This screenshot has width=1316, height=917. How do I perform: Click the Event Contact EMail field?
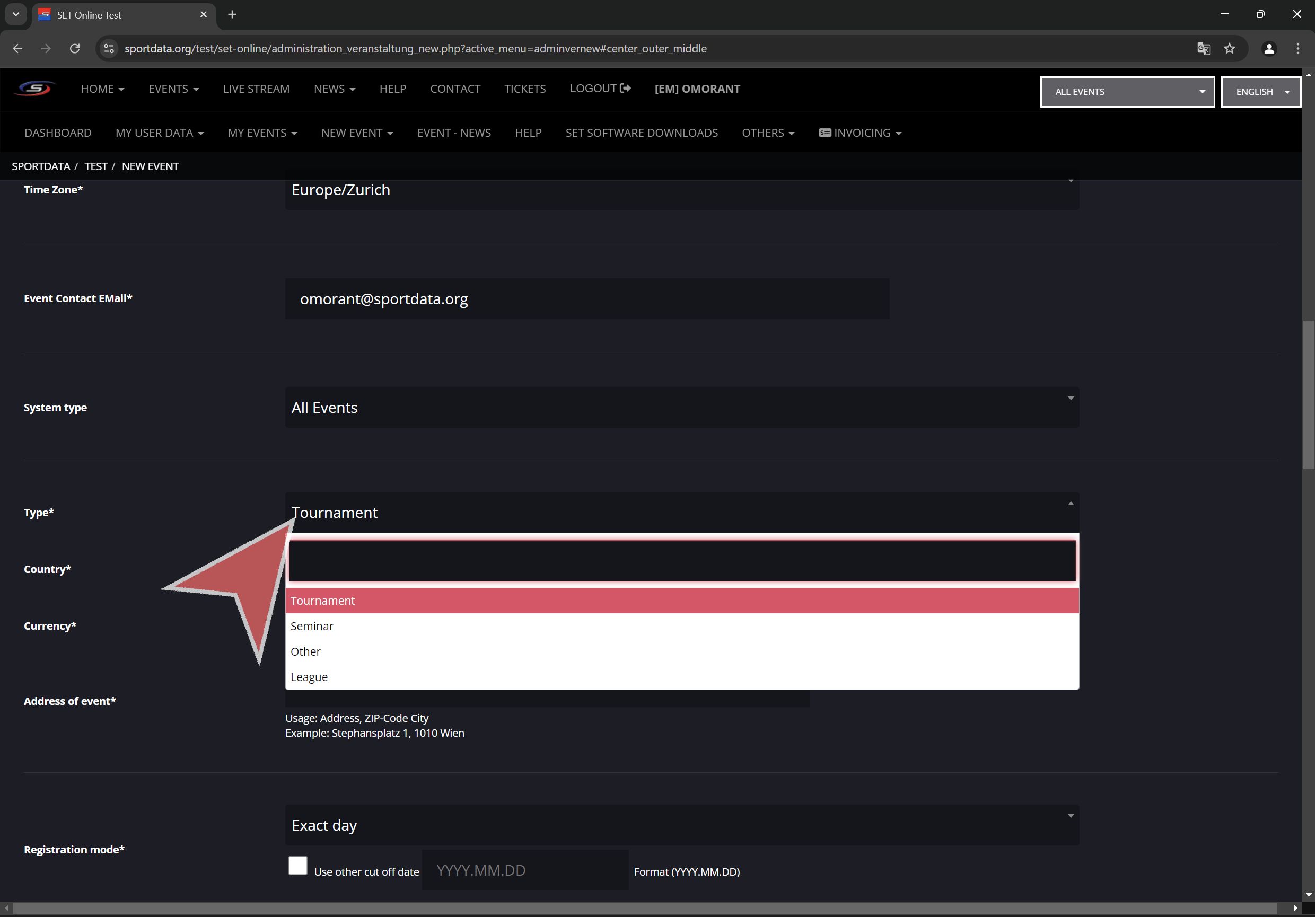(587, 298)
